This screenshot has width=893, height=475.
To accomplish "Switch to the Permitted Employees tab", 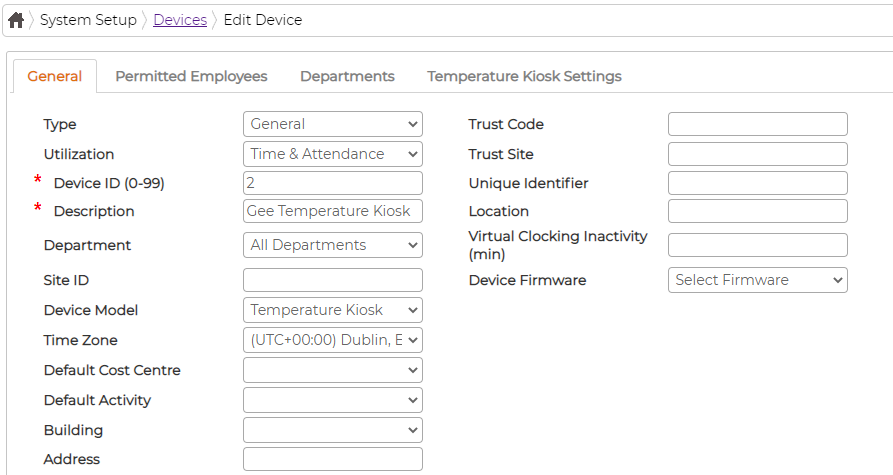I will pos(191,76).
